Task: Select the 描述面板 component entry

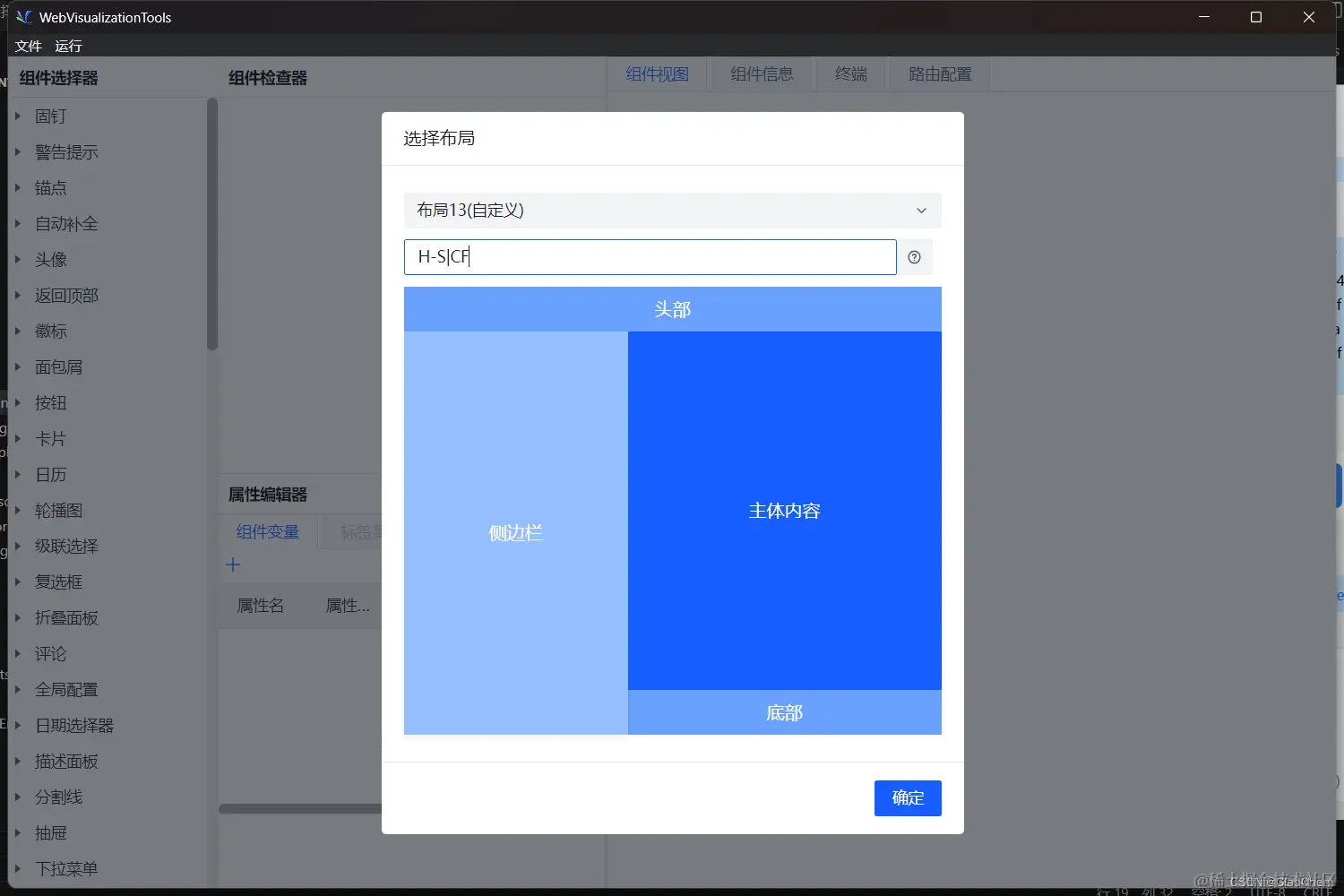Action: 67,762
